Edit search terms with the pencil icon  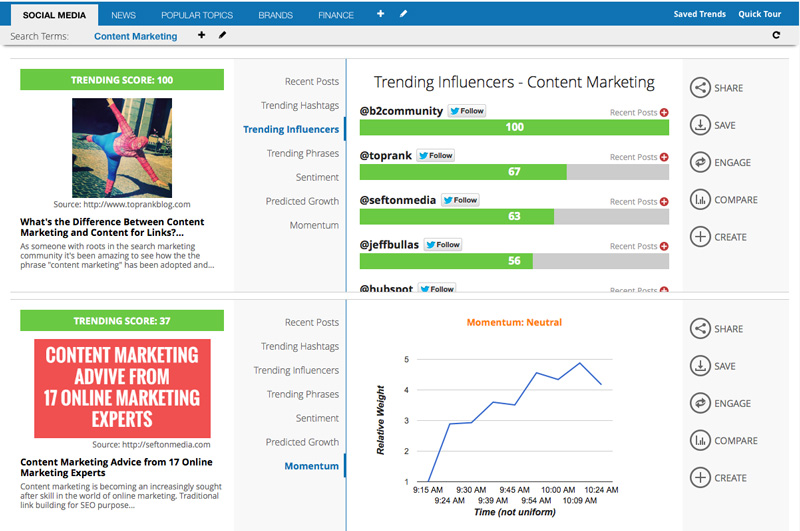pyautogui.click(x=222, y=35)
